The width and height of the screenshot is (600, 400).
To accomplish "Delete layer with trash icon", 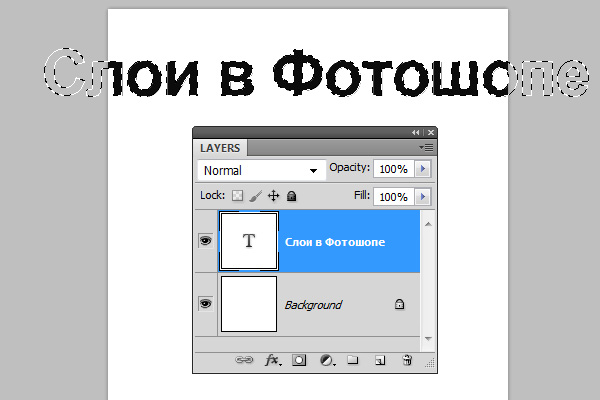I will click(408, 360).
